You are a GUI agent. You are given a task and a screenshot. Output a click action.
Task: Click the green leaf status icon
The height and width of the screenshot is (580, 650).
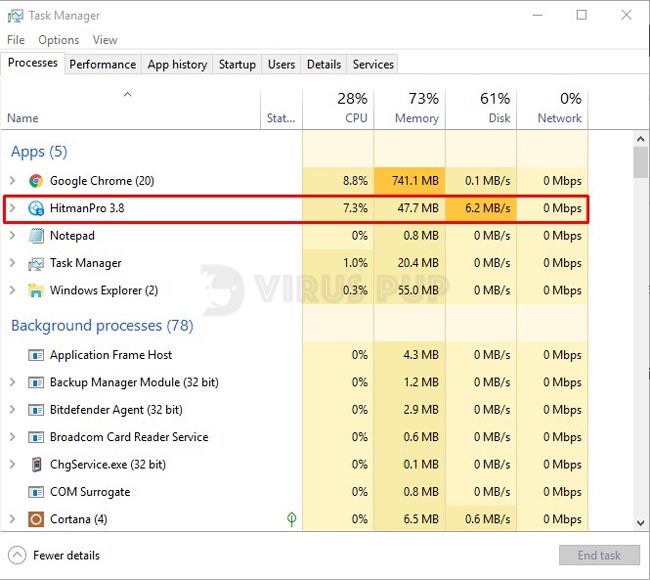tap(291, 519)
